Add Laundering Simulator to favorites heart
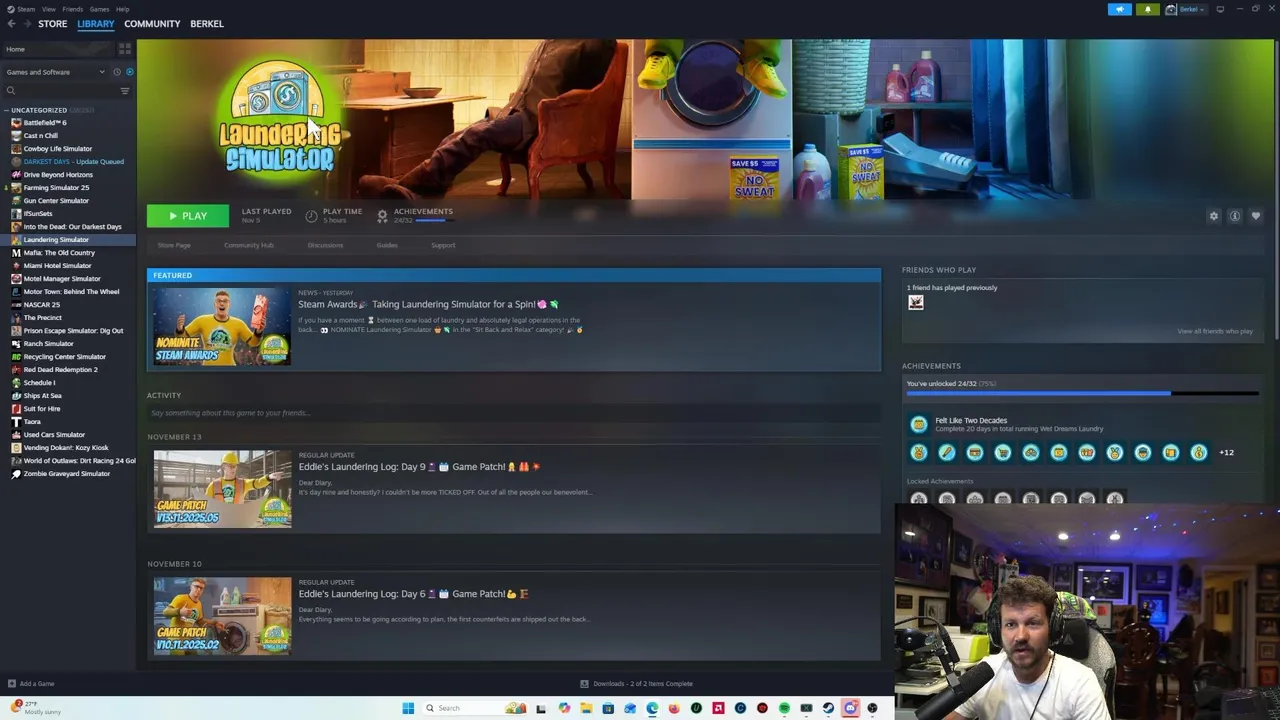This screenshot has width=1280, height=720. (1256, 216)
